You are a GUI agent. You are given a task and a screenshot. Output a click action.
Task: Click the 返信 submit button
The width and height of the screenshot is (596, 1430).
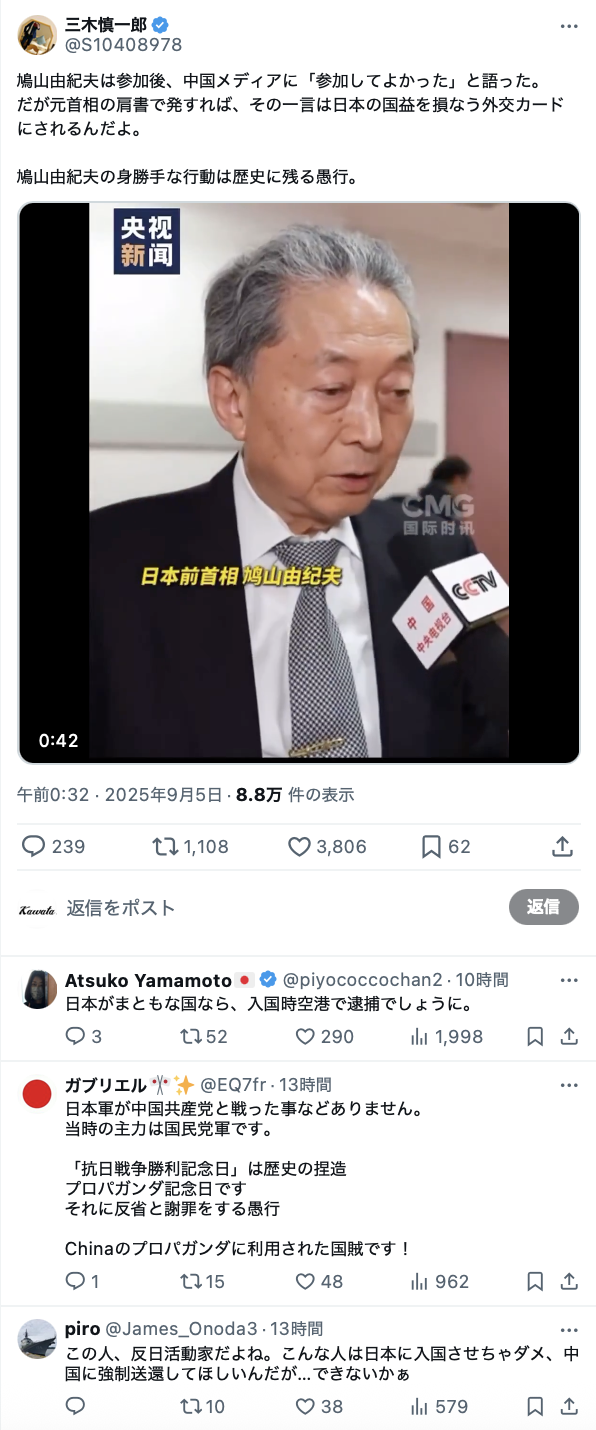(x=543, y=907)
